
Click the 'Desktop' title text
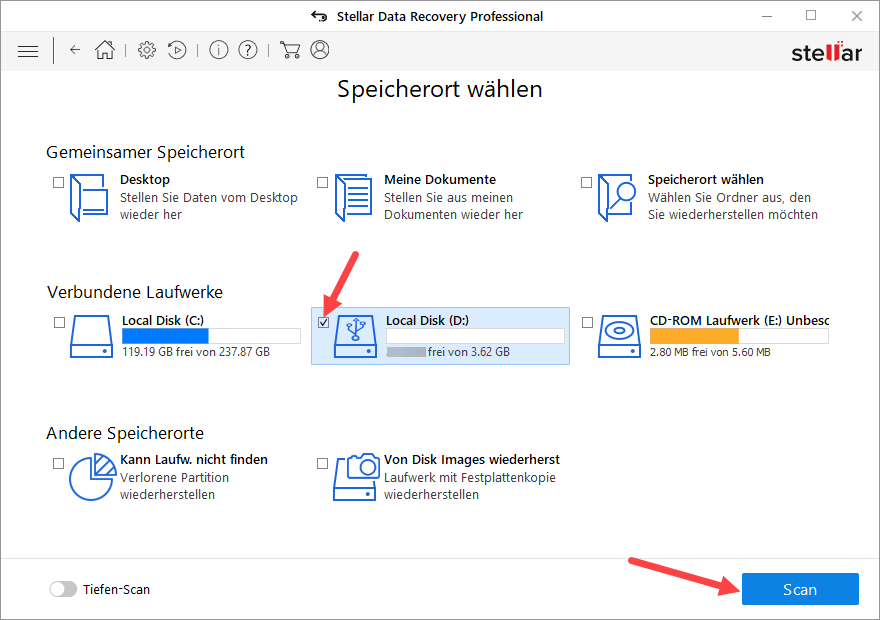[145, 180]
